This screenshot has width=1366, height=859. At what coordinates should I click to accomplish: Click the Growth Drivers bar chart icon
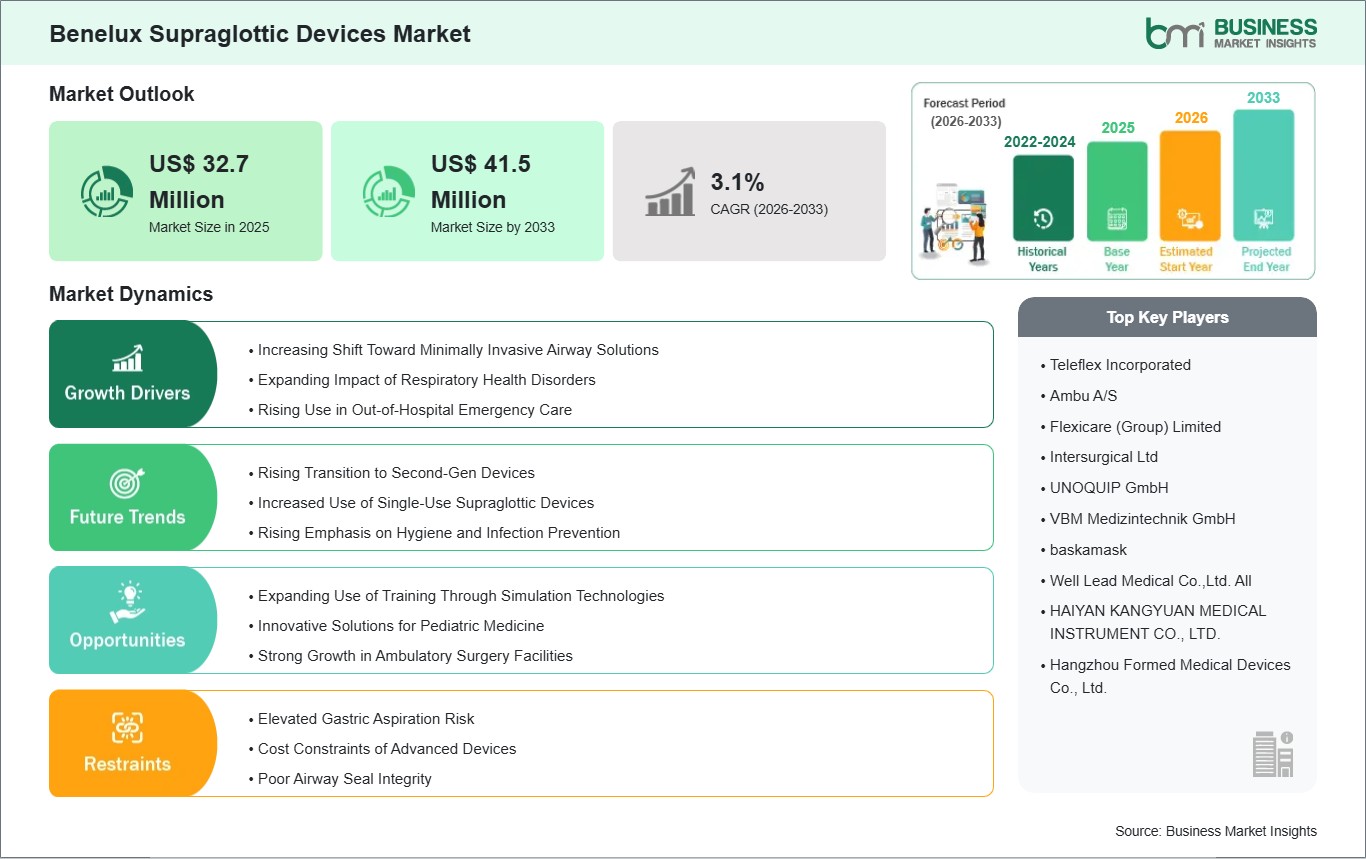pyautogui.click(x=127, y=358)
